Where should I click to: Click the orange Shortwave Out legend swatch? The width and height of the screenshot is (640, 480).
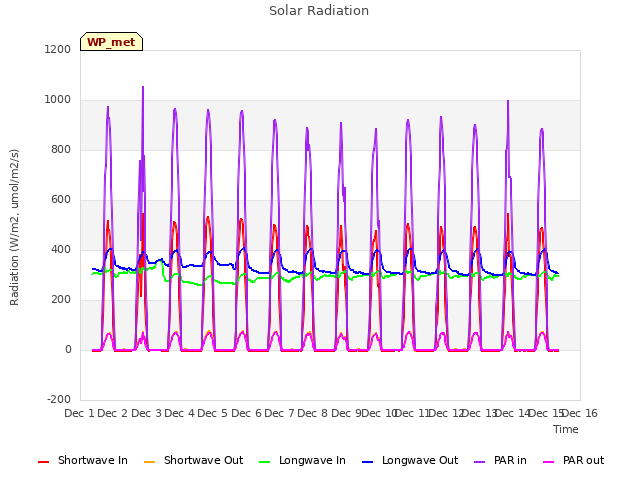[149, 462]
